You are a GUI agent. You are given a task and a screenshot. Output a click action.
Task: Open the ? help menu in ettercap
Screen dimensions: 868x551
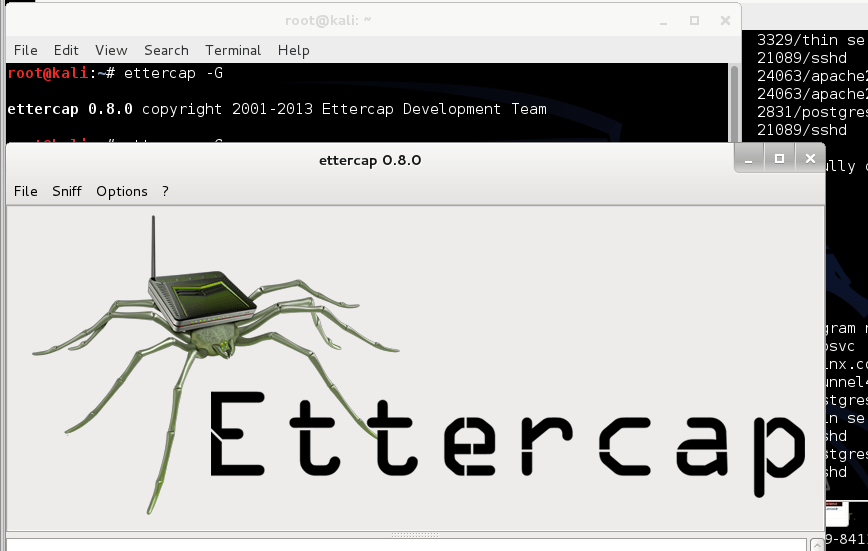pyautogui.click(x=165, y=191)
